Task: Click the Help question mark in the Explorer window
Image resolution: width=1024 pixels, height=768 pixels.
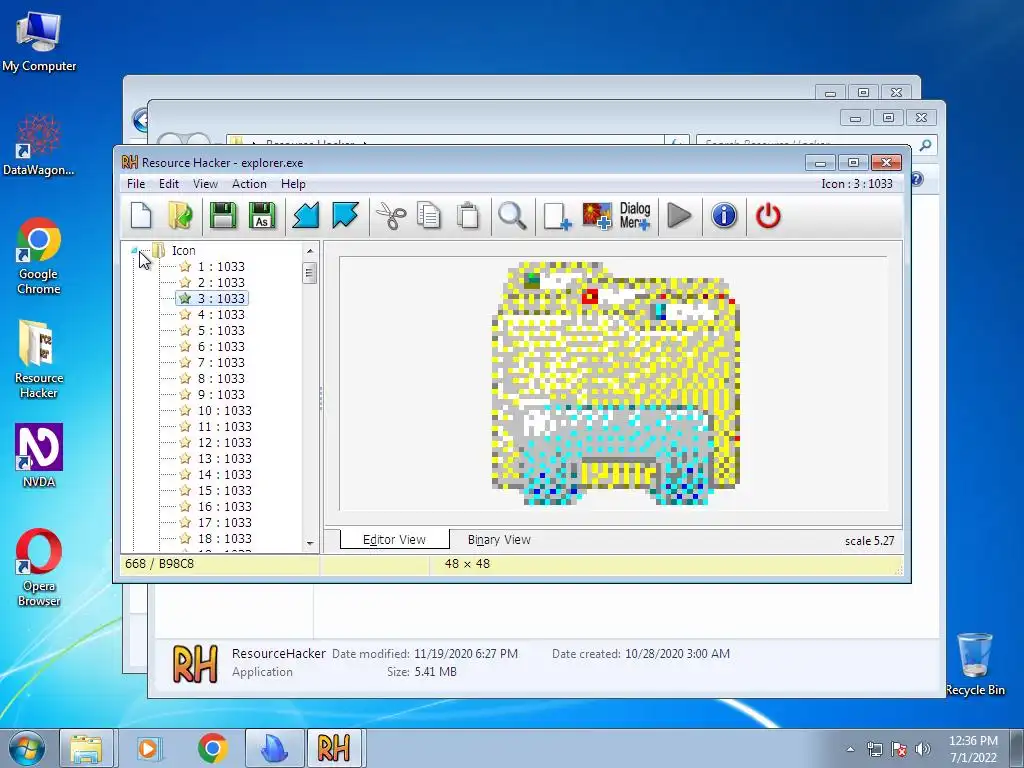Action: pyautogui.click(x=917, y=179)
